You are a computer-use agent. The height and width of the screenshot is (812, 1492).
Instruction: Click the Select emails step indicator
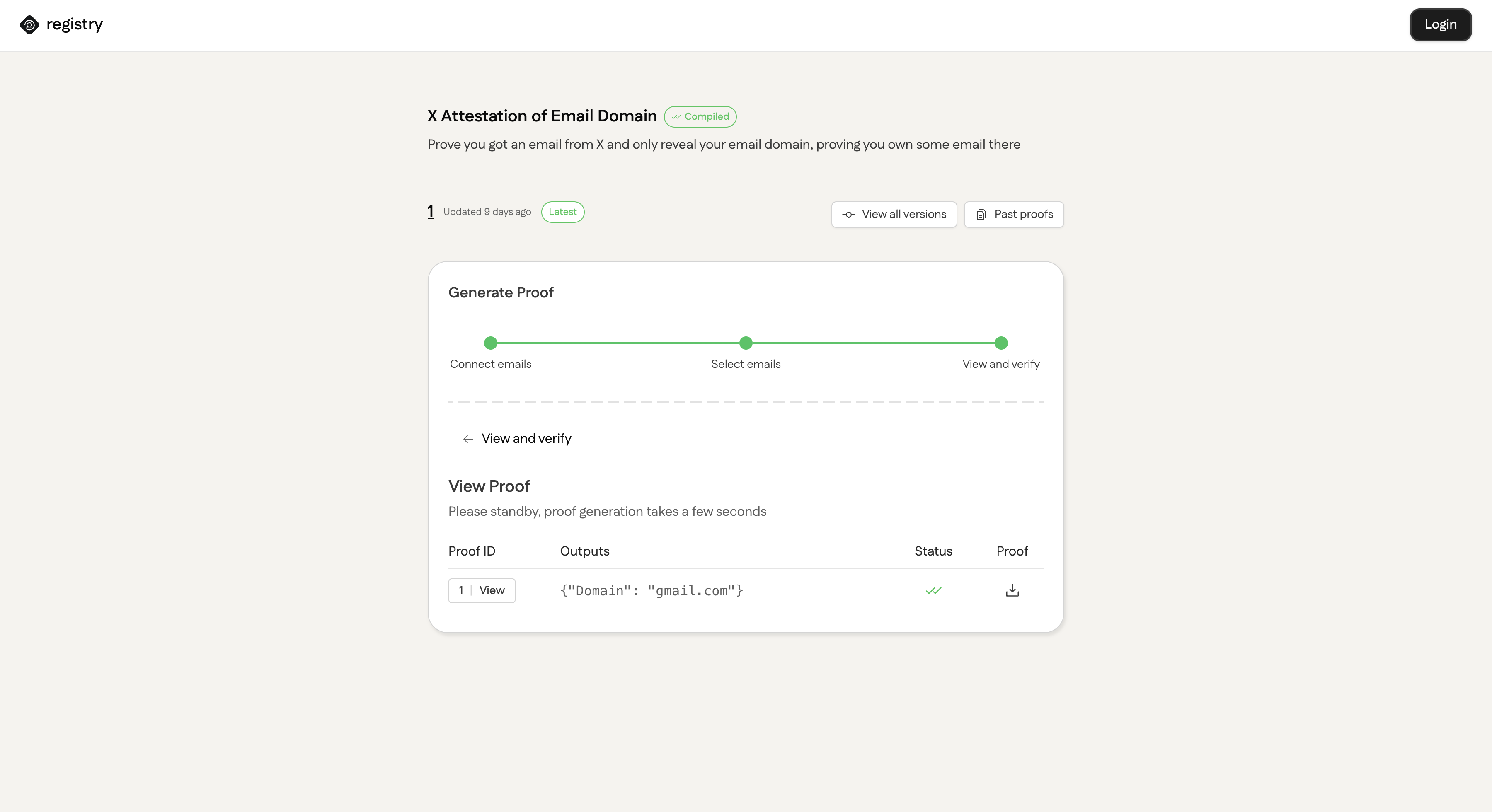746,343
